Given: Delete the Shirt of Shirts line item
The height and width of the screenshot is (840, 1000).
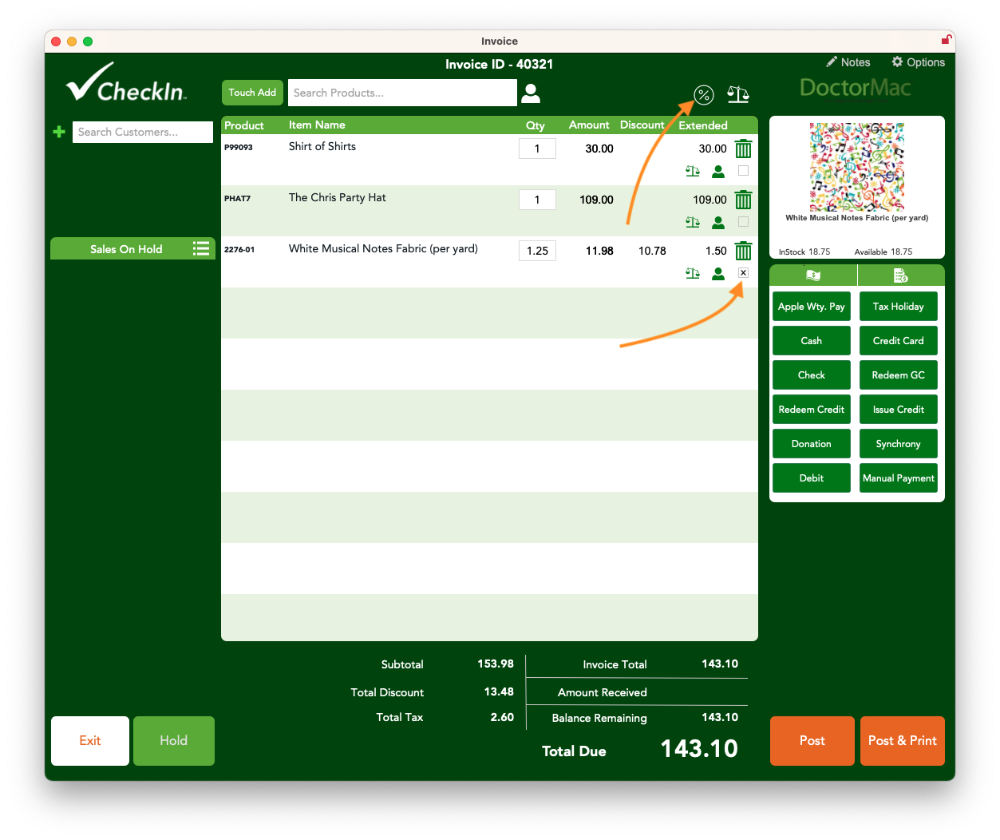Looking at the screenshot, I should (x=743, y=148).
